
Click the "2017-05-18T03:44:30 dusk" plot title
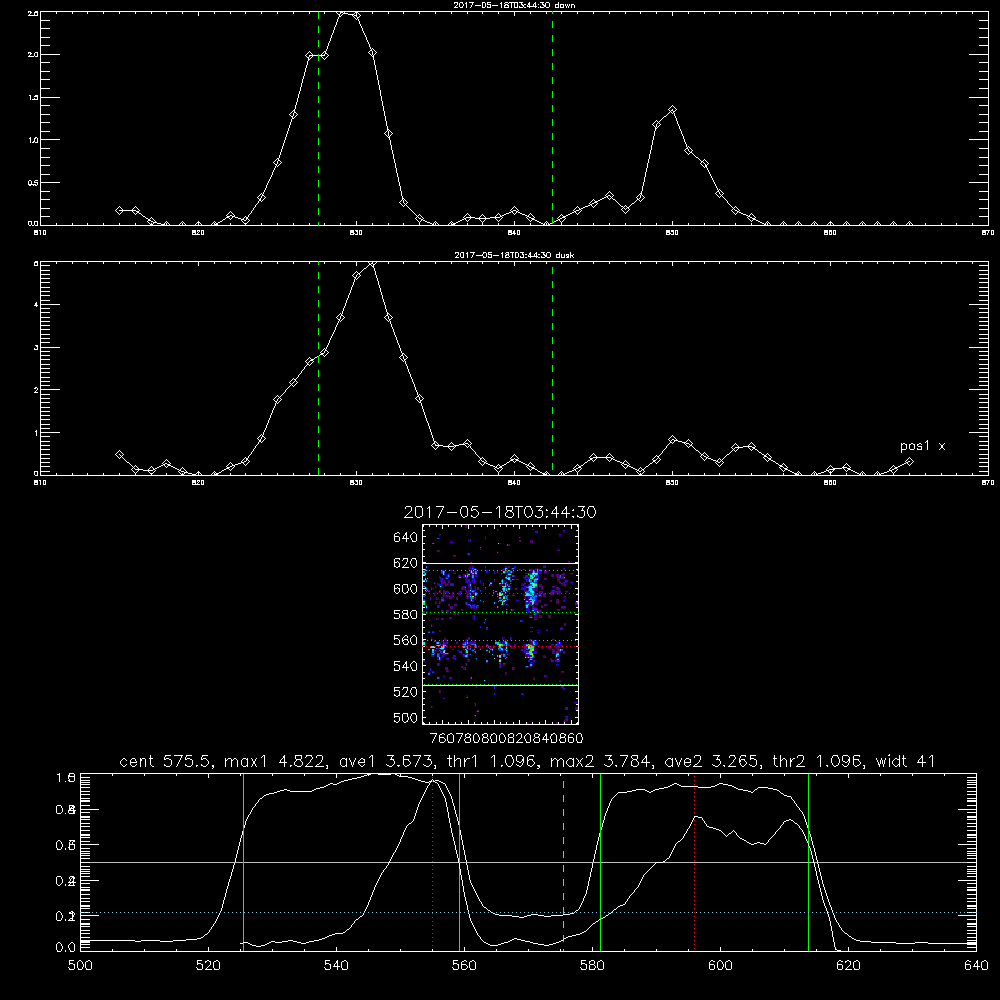pos(514,255)
